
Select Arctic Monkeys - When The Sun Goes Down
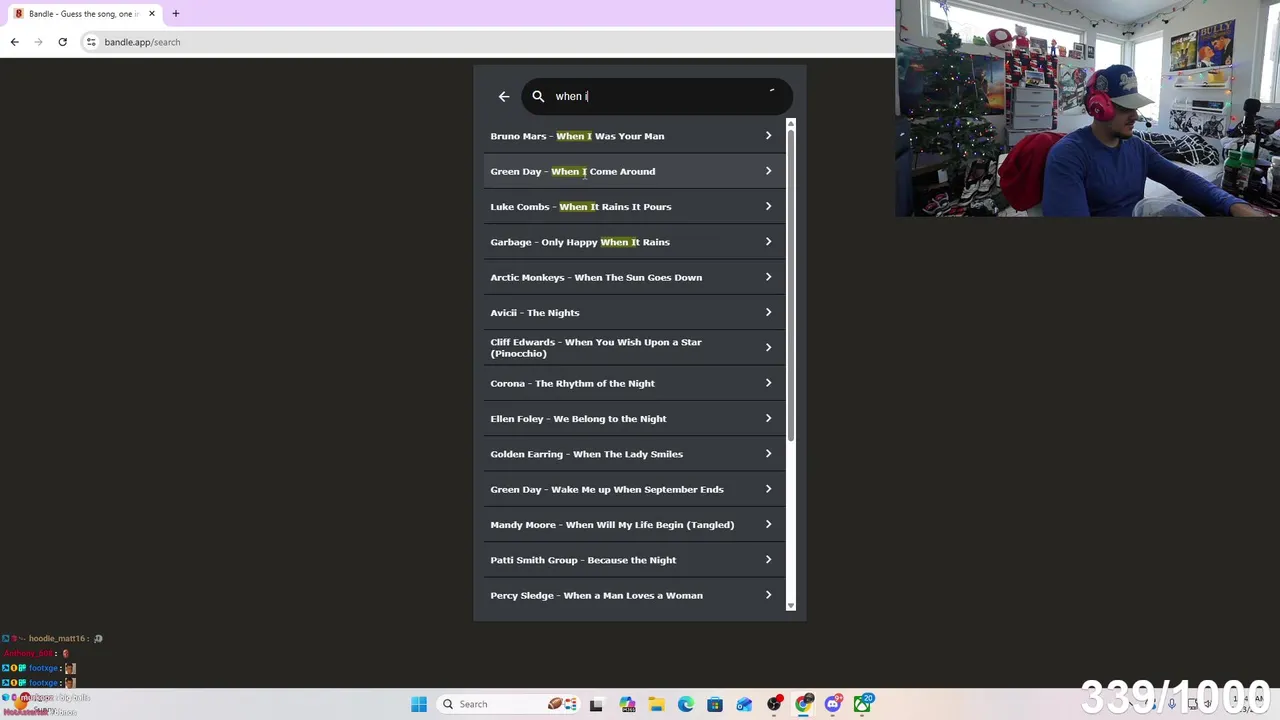pos(635,277)
